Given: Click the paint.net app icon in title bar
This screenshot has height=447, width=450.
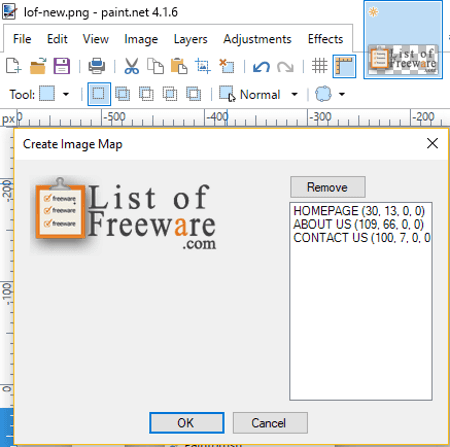Looking at the screenshot, I should coord(9,11).
